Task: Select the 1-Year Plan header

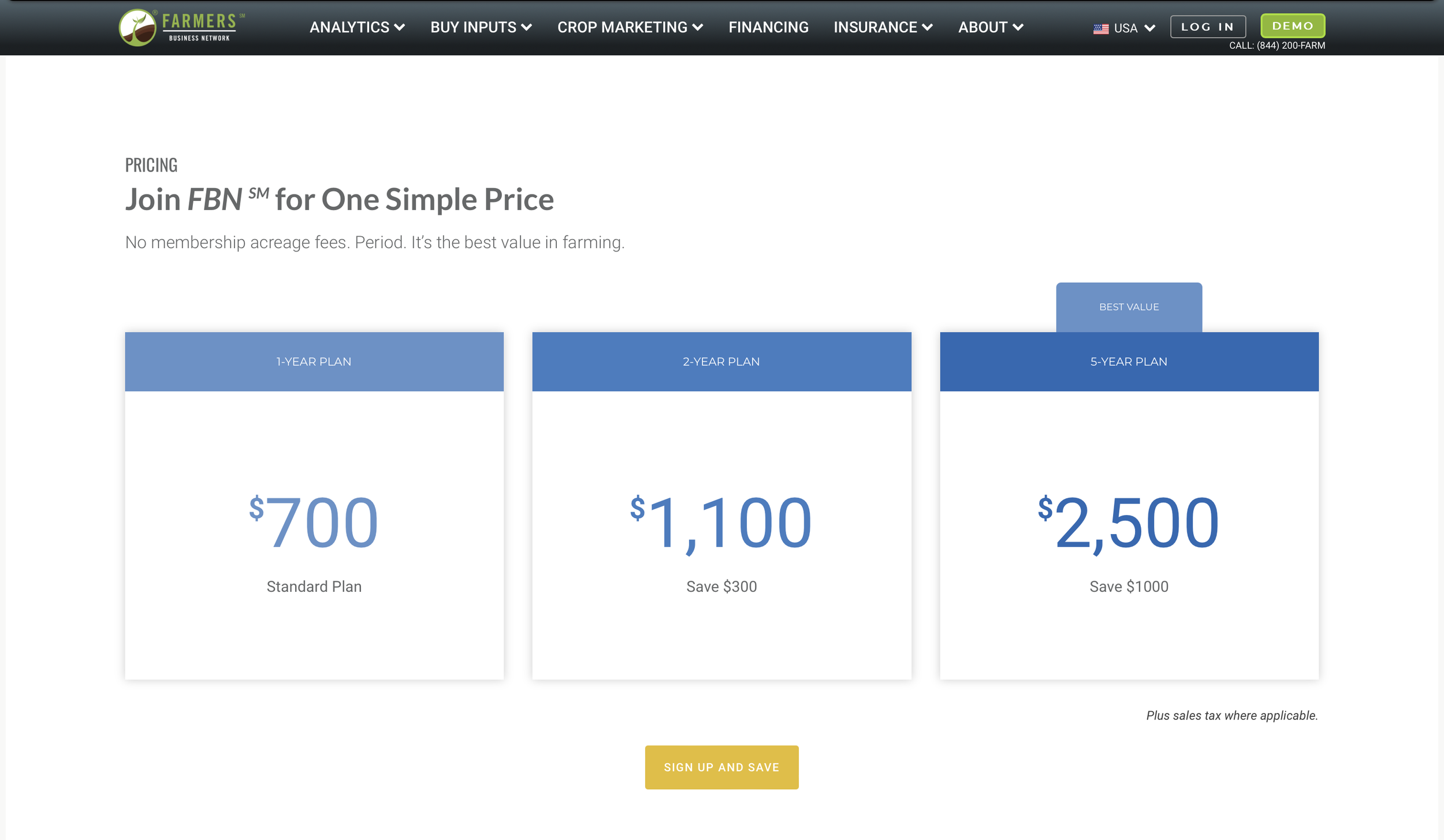Action: (314, 361)
